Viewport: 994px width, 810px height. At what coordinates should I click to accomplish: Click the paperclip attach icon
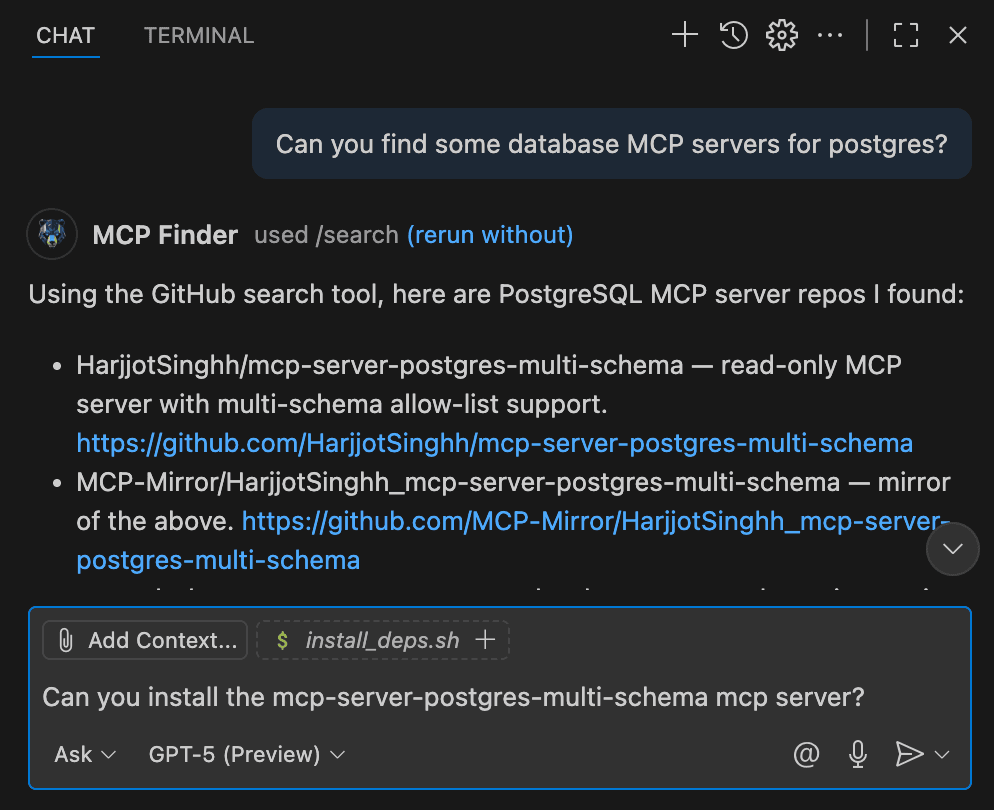[66, 640]
